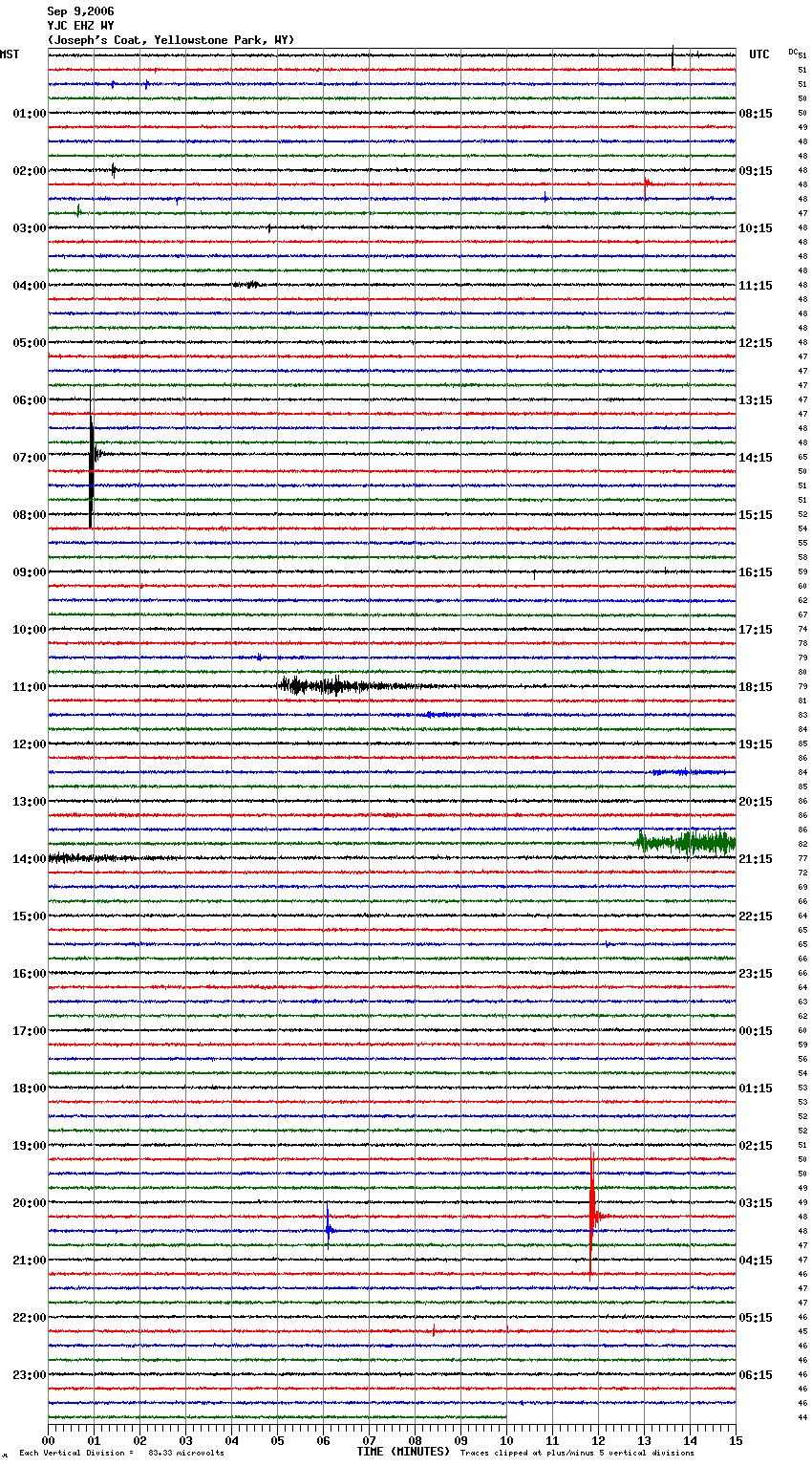The image size is (812, 1466).
Task: Click the '13:00' MST row label
Action: point(30,802)
